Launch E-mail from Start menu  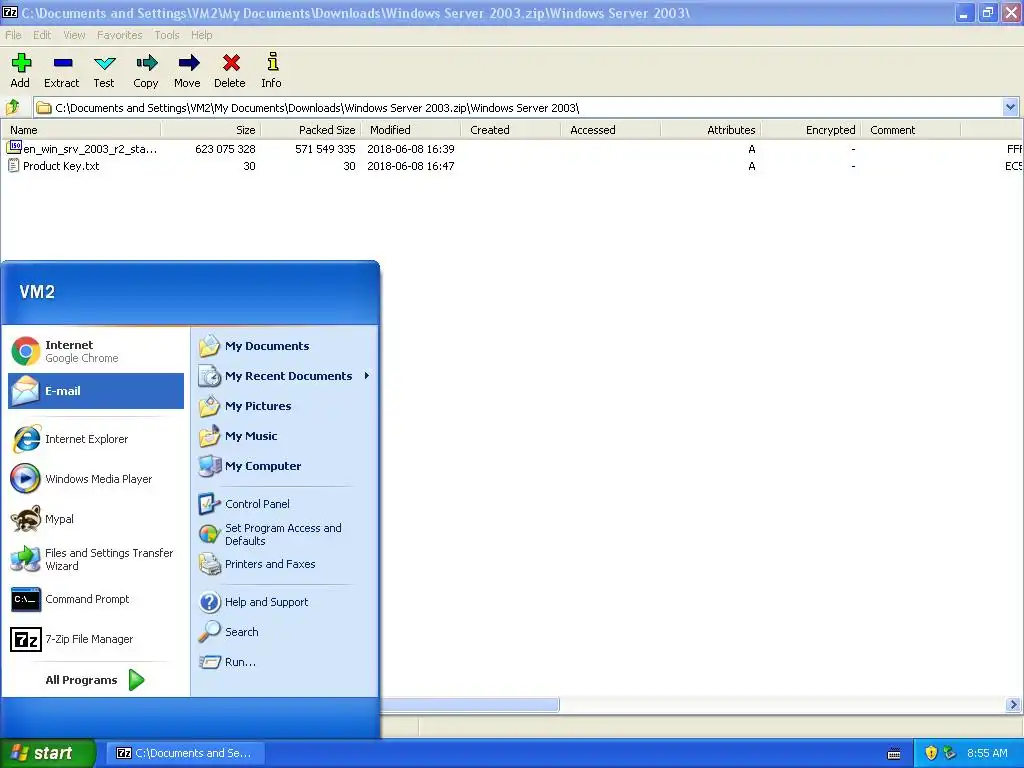coord(95,391)
